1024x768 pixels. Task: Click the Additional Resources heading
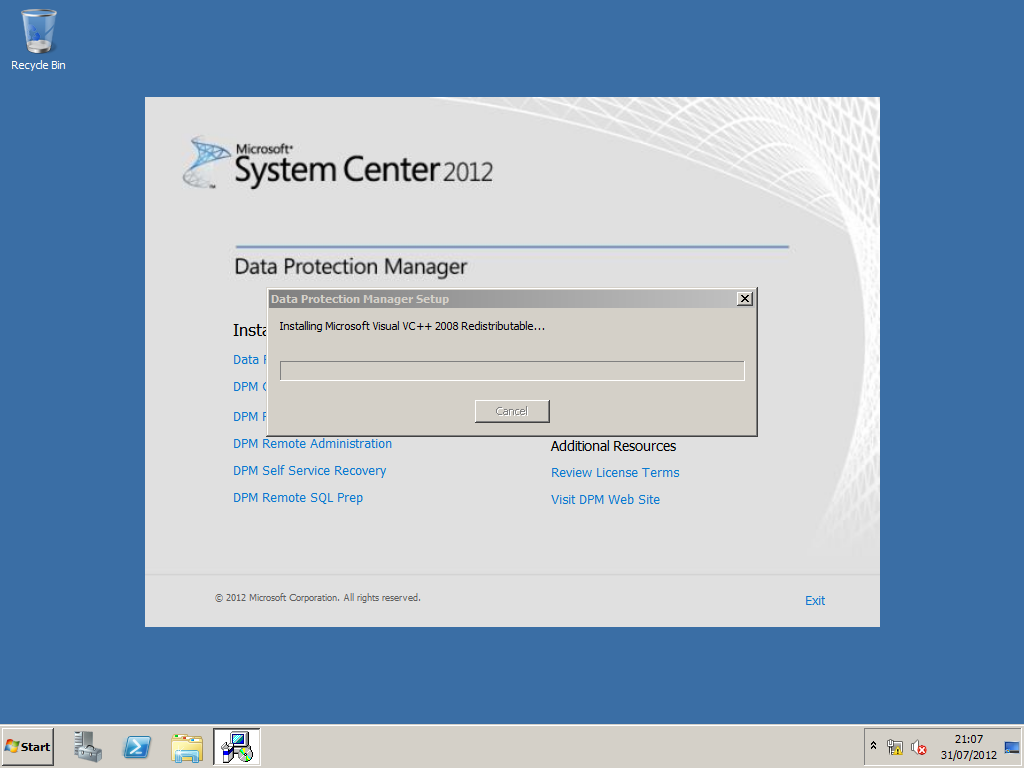[613, 446]
